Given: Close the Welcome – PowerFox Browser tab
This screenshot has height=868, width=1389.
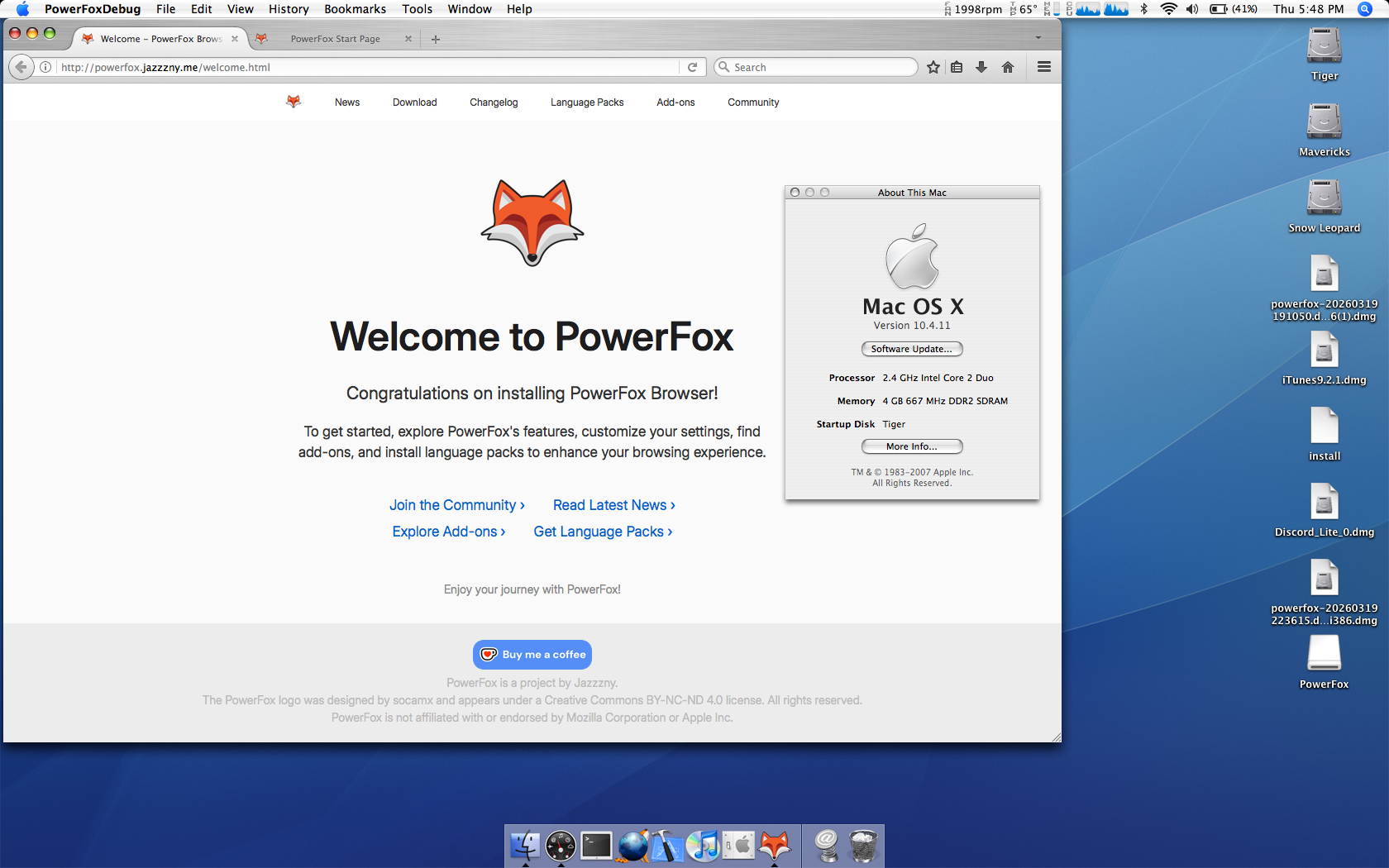Looking at the screenshot, I should click(x=235, y=39).
